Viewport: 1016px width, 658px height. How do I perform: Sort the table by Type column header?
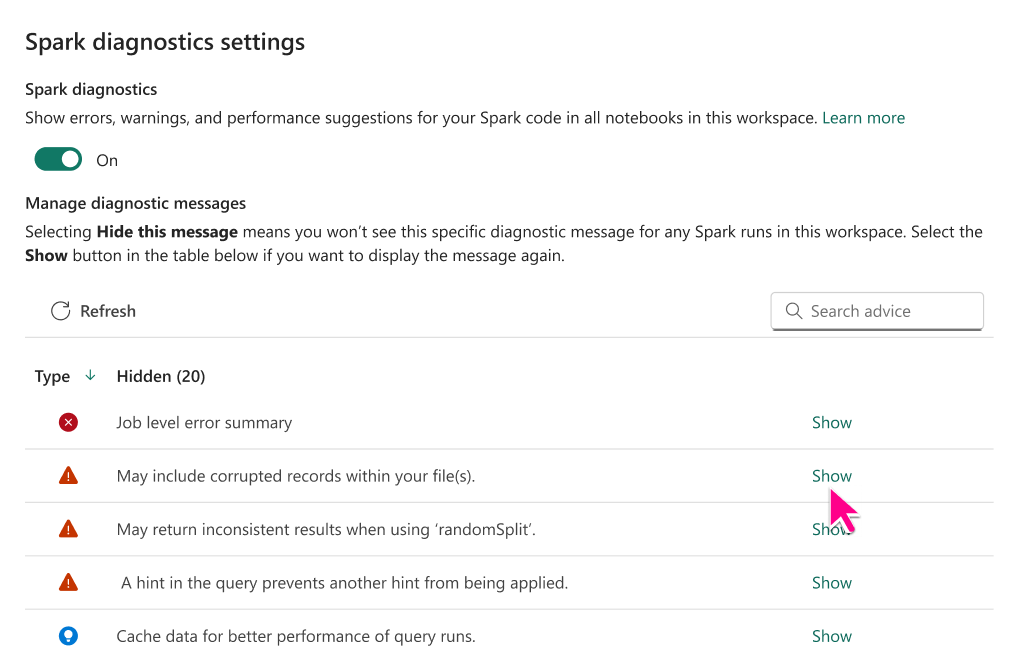[x=52, y=377]
